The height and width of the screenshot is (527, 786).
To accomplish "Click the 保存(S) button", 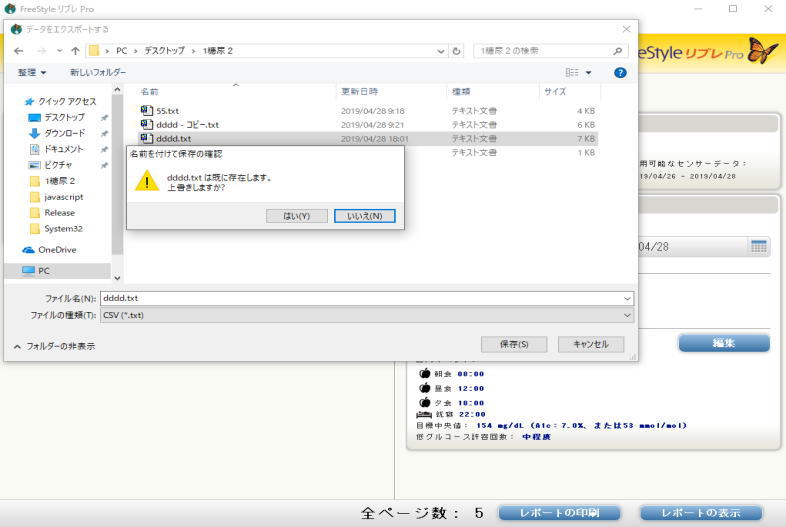I will coord(513,344).
